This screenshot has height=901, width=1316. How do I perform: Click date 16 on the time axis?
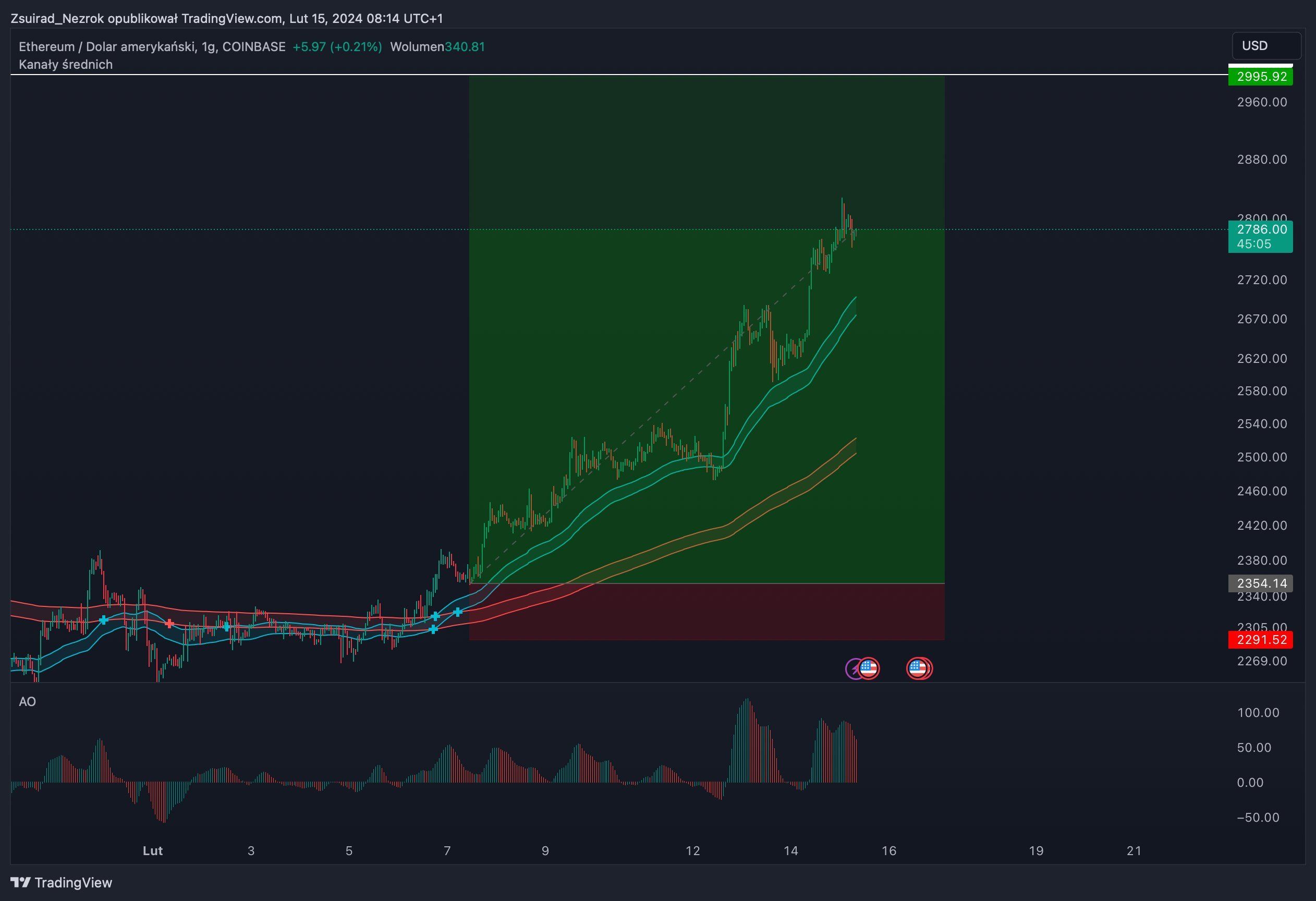889,850
